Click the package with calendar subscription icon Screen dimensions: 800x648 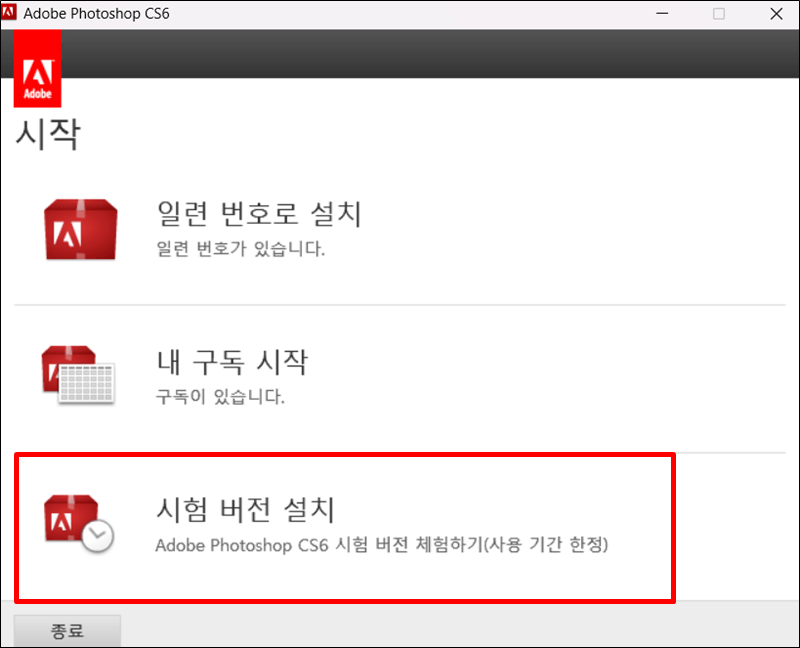click(x=78, y=375)
